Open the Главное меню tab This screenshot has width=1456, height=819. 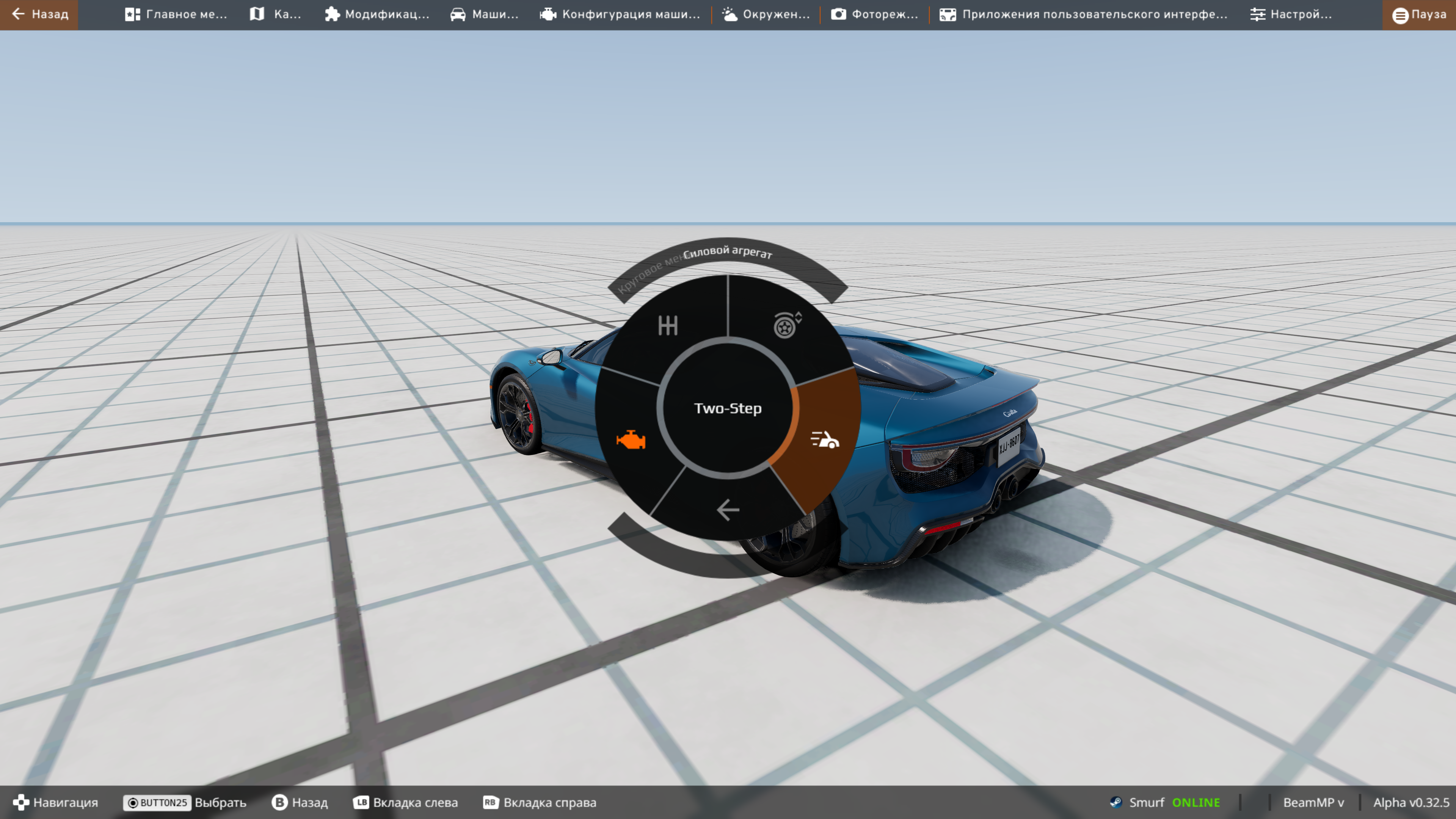[176, 14]
